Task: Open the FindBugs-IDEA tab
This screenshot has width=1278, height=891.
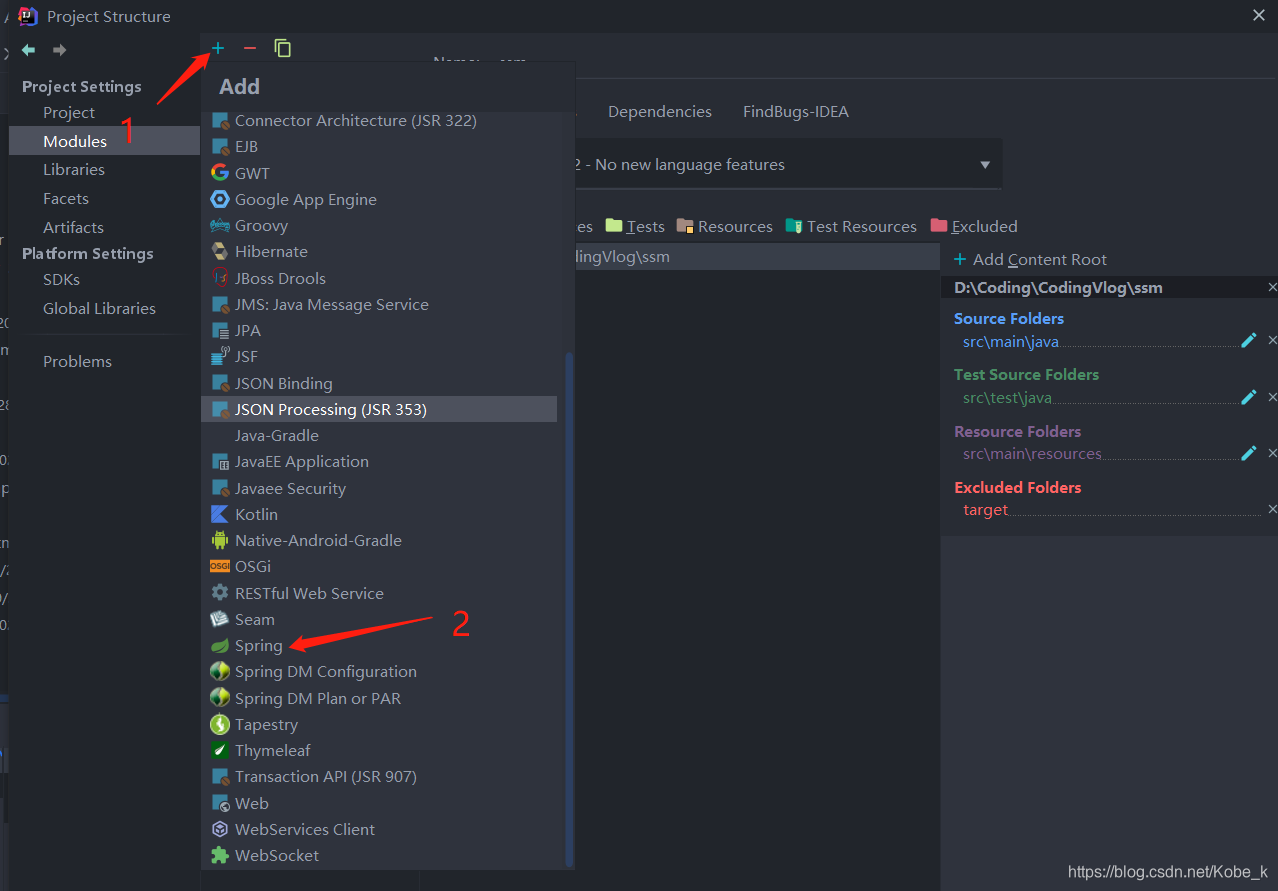Action: pyautogui.click(x=796, y=112)
